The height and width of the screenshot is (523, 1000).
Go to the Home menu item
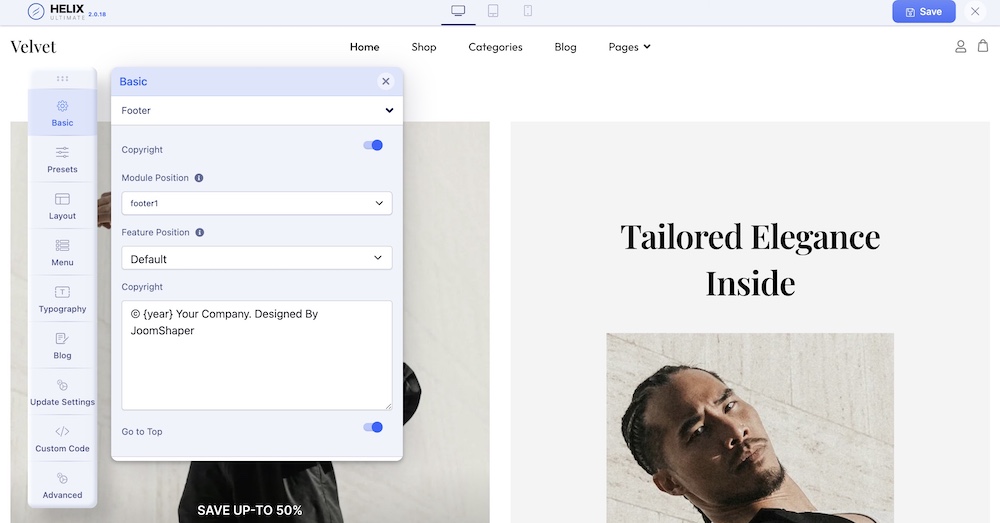click(x=364, y=47)
